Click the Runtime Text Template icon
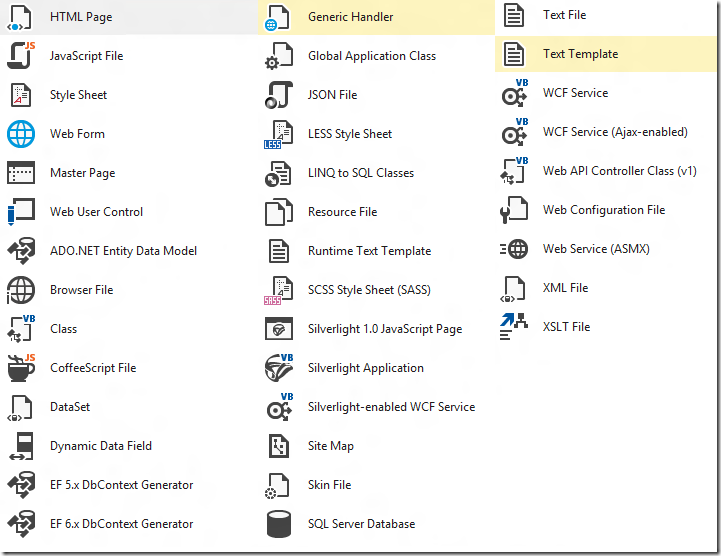This screenshot has height=556, width=721. (279, 251)
